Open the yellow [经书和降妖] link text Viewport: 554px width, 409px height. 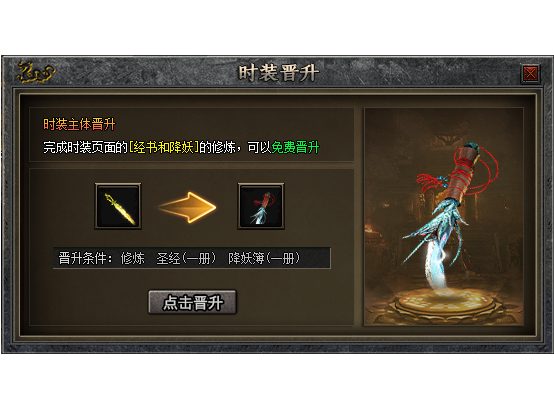164,147
